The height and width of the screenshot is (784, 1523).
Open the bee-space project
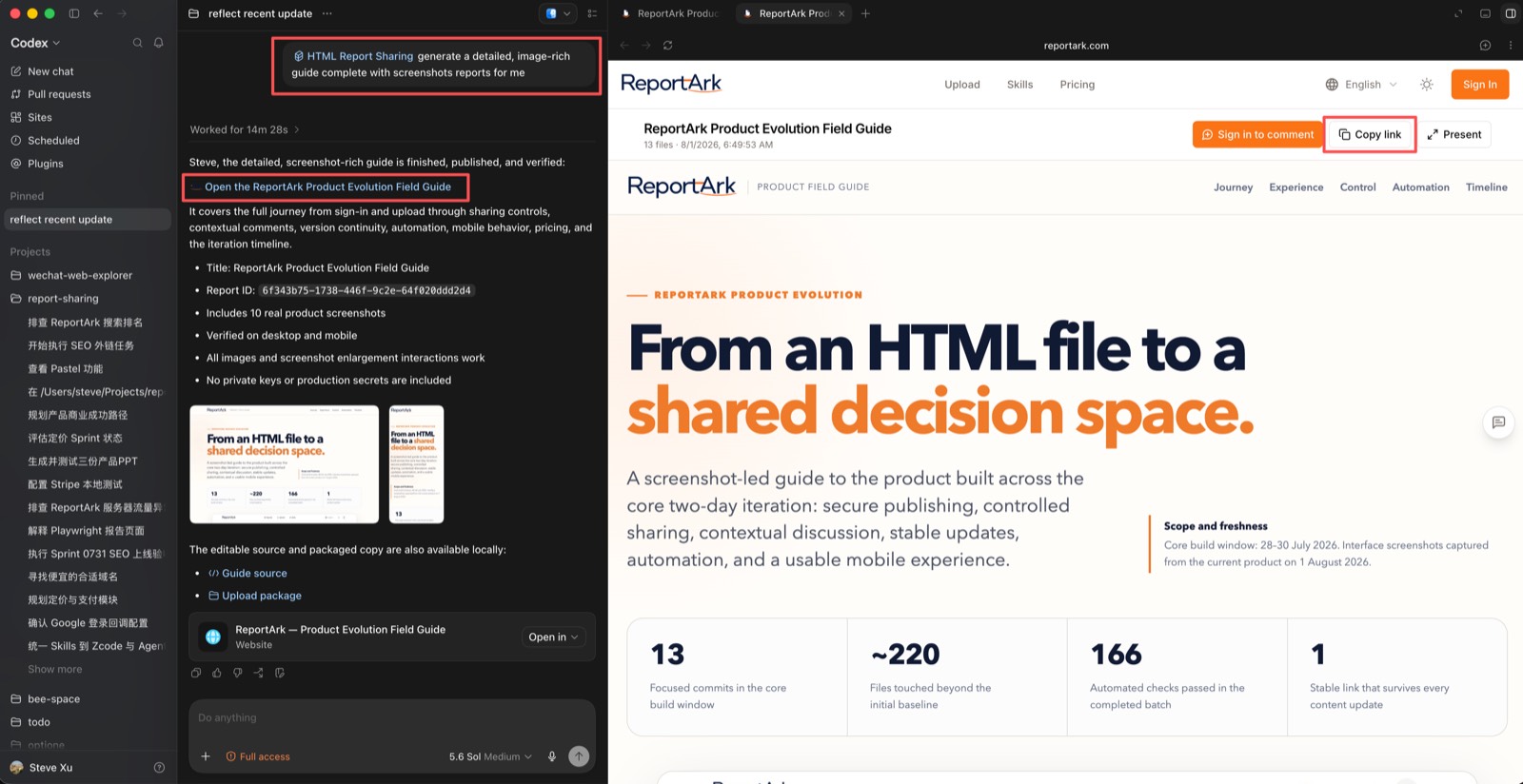pos(53,698)
